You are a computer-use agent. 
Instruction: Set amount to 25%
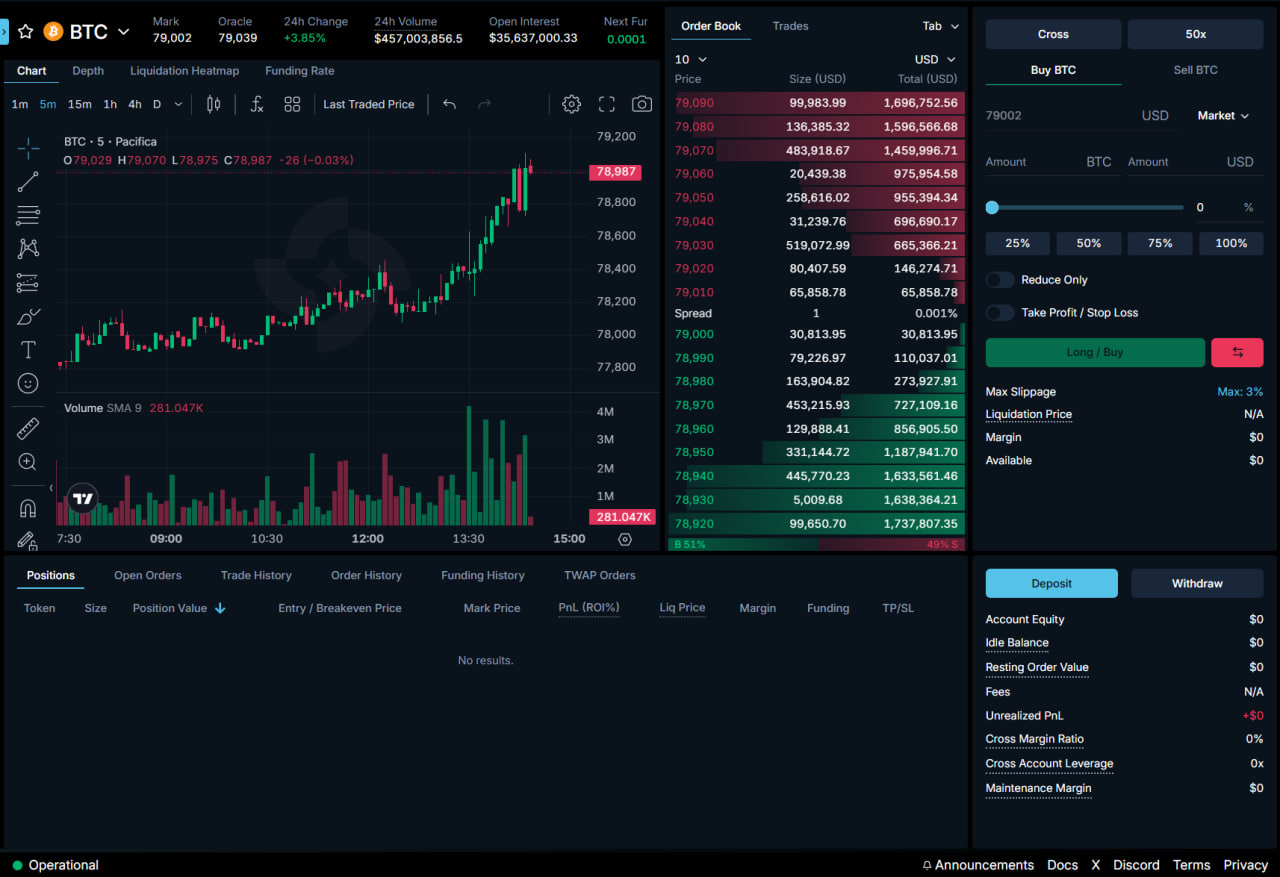1018,243
